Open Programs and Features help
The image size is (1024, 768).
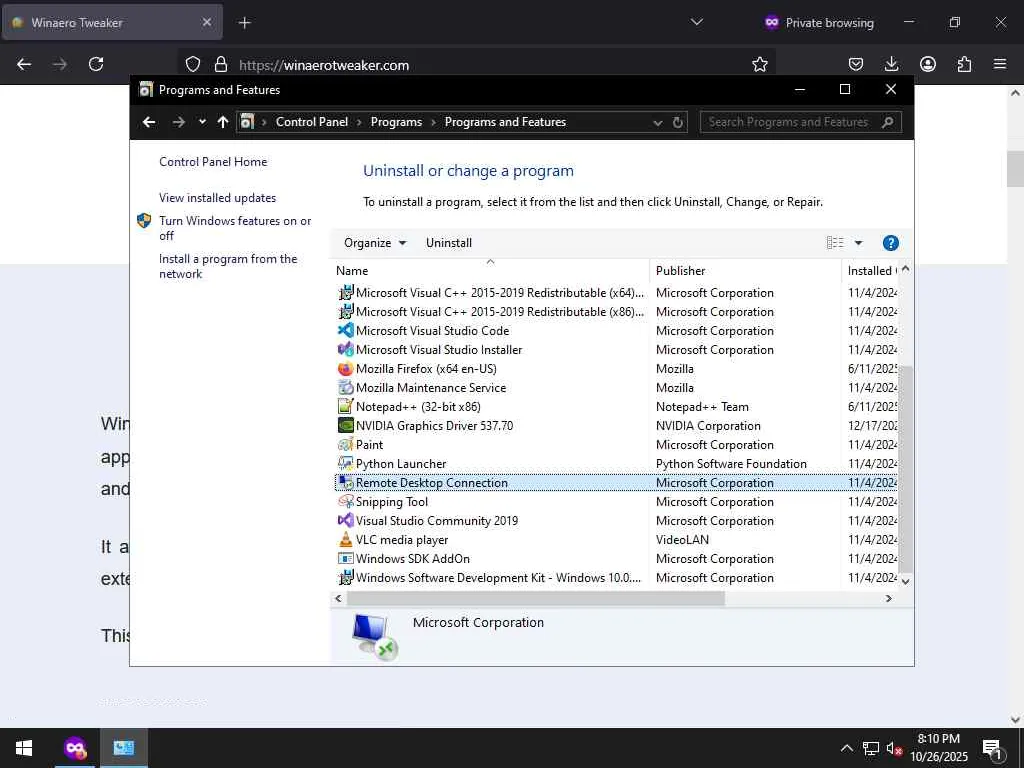pos(890,243)
